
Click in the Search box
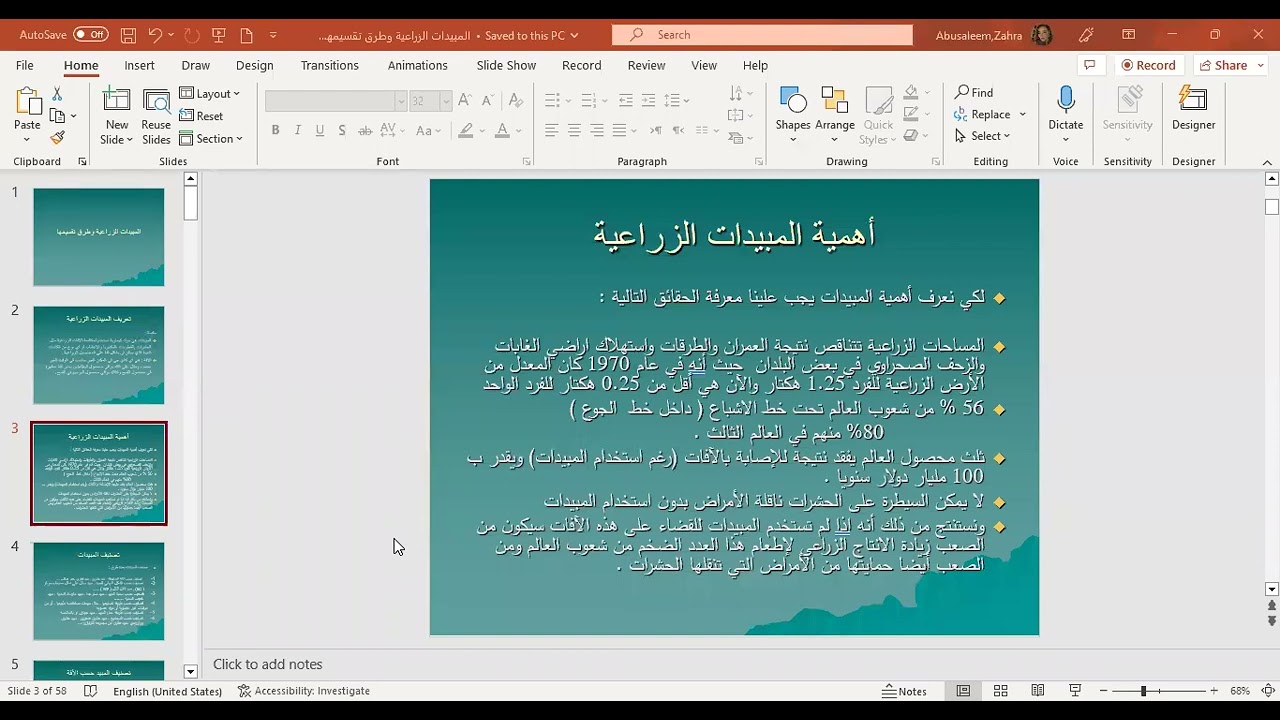(762, 35)
